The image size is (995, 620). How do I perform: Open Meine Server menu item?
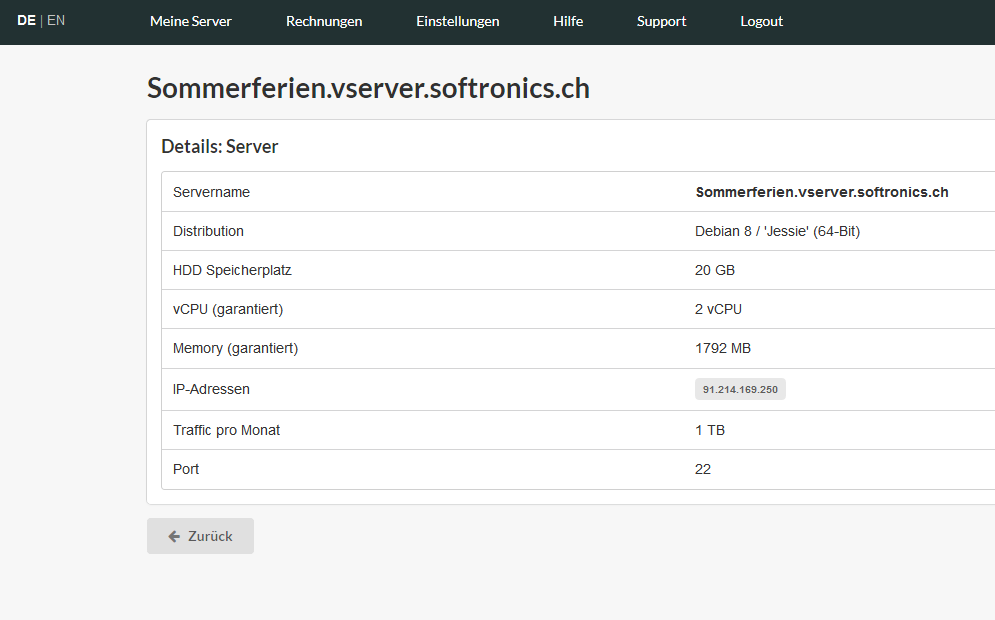pyautogui.click(x=191, y=21)
